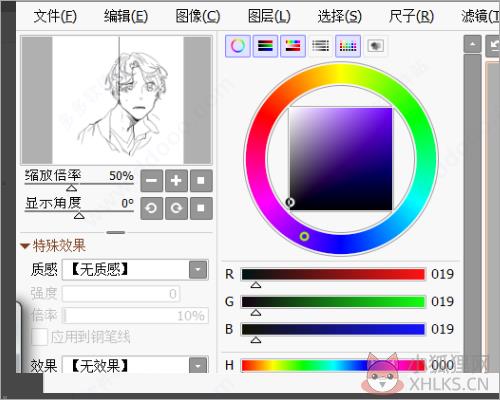Toggle the swatches palette panel icon
Image resolution: width=500 pixels, height=400 pixels.
coord(348,46)
